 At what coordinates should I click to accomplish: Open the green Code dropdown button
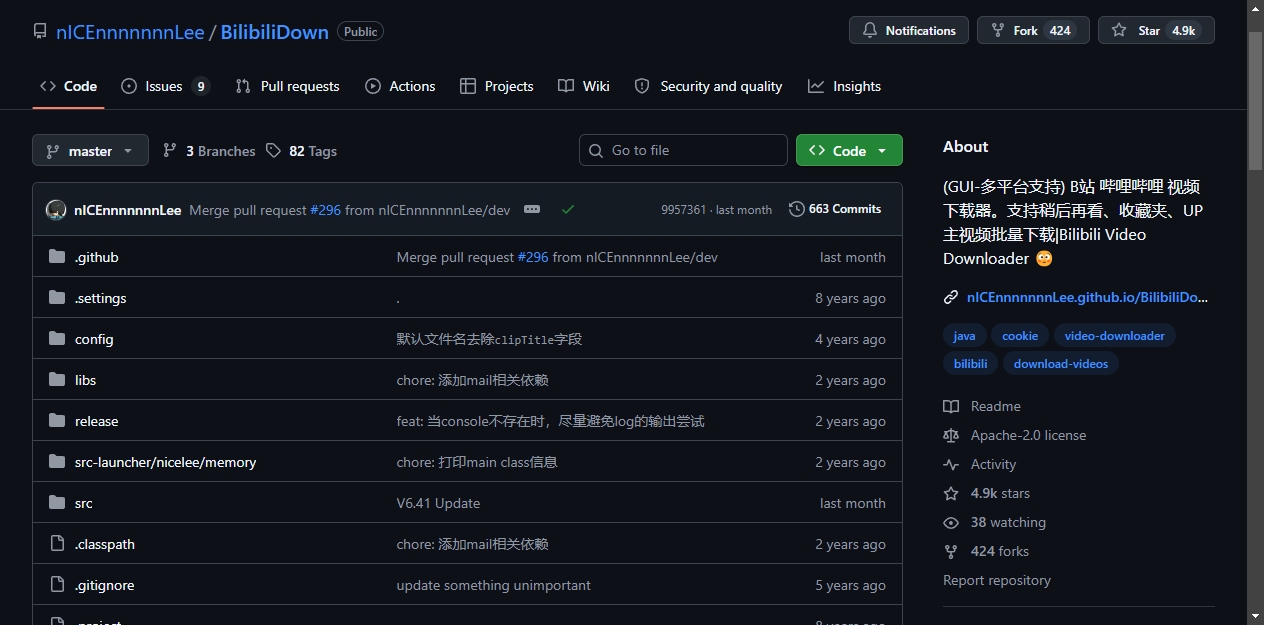pos(849,150)
